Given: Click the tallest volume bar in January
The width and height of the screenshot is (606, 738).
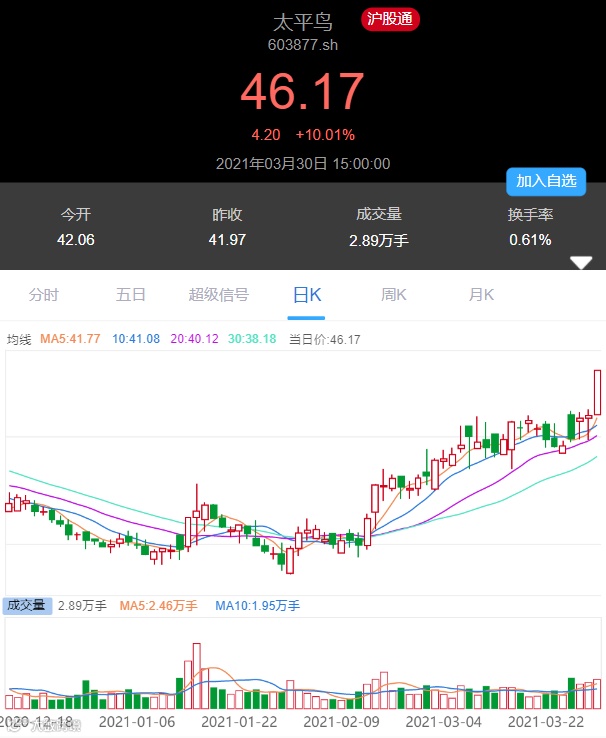Looking at the screenshot, I should pyautogui.click(x=197, y=676).
